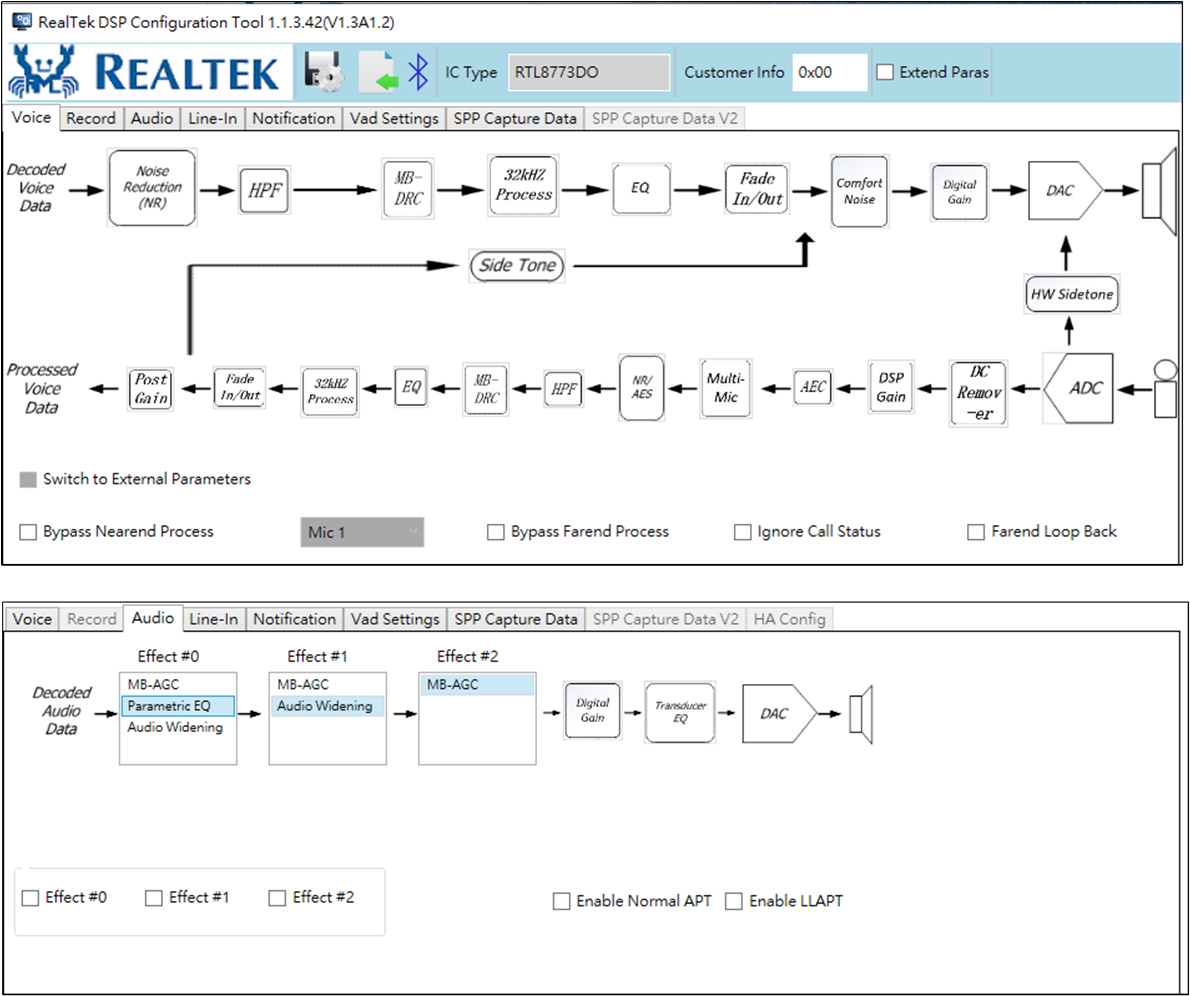Open nearend 32kHZ Process block in bottom row
Image resolution: width=1190 pixels, height=996 pixels.
point(330,390)
